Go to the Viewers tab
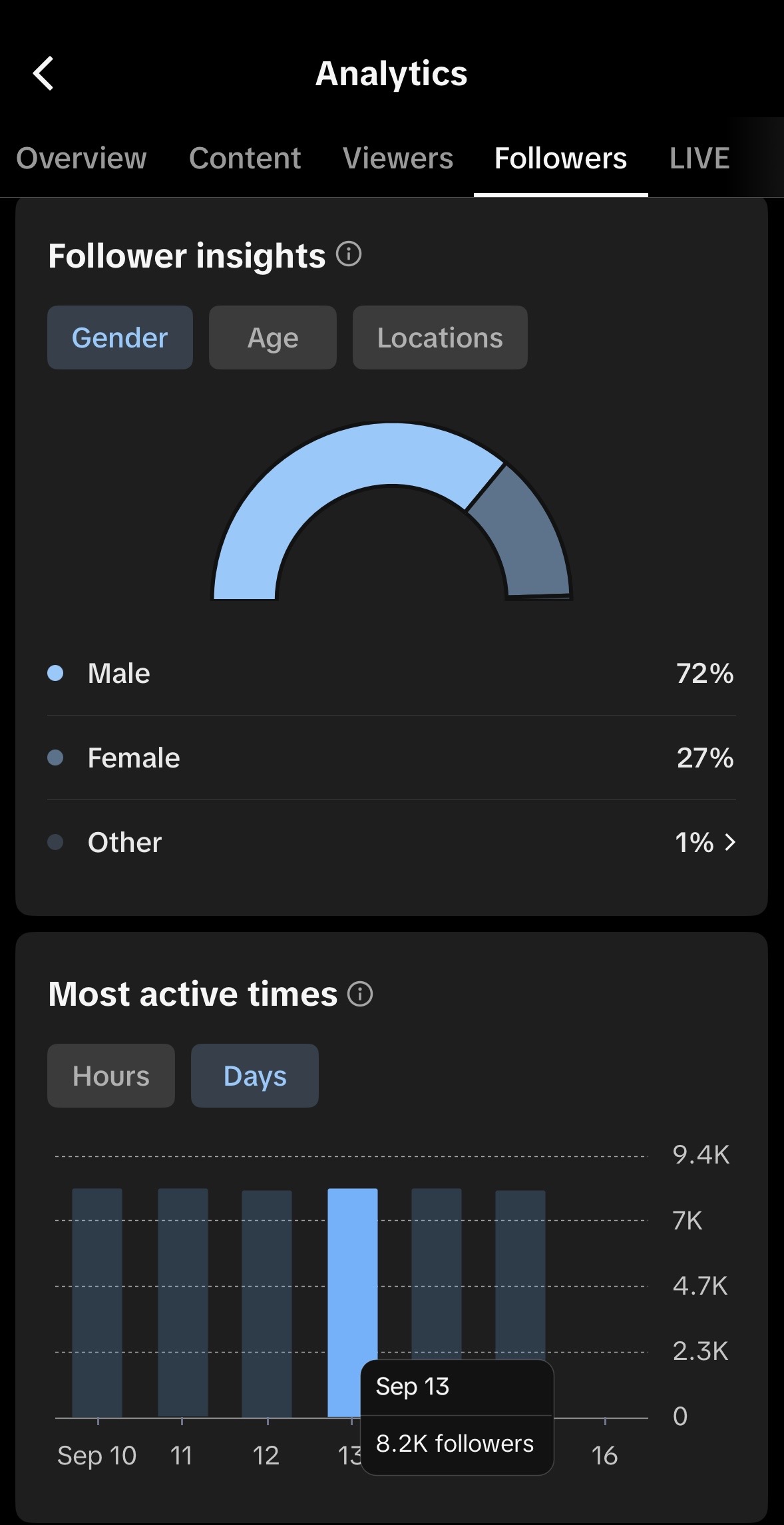The width and height of the screenshot is (784, 1525). tap(398, 158)
